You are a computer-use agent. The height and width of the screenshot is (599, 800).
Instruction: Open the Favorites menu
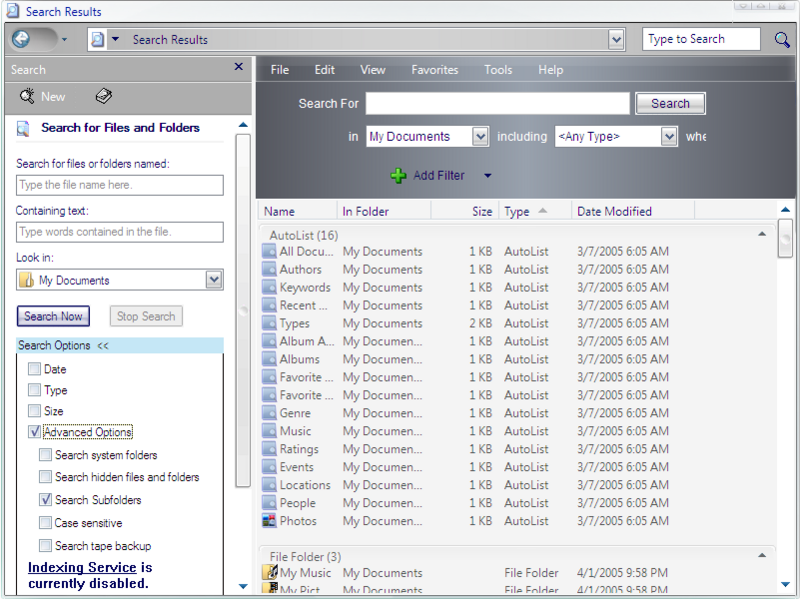[434, 70]
